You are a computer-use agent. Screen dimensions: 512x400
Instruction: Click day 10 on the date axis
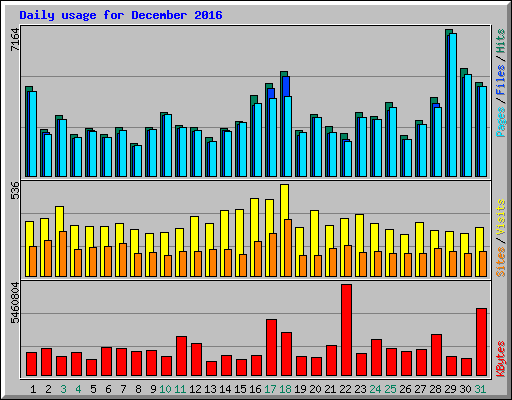click(x=165, y=389)
